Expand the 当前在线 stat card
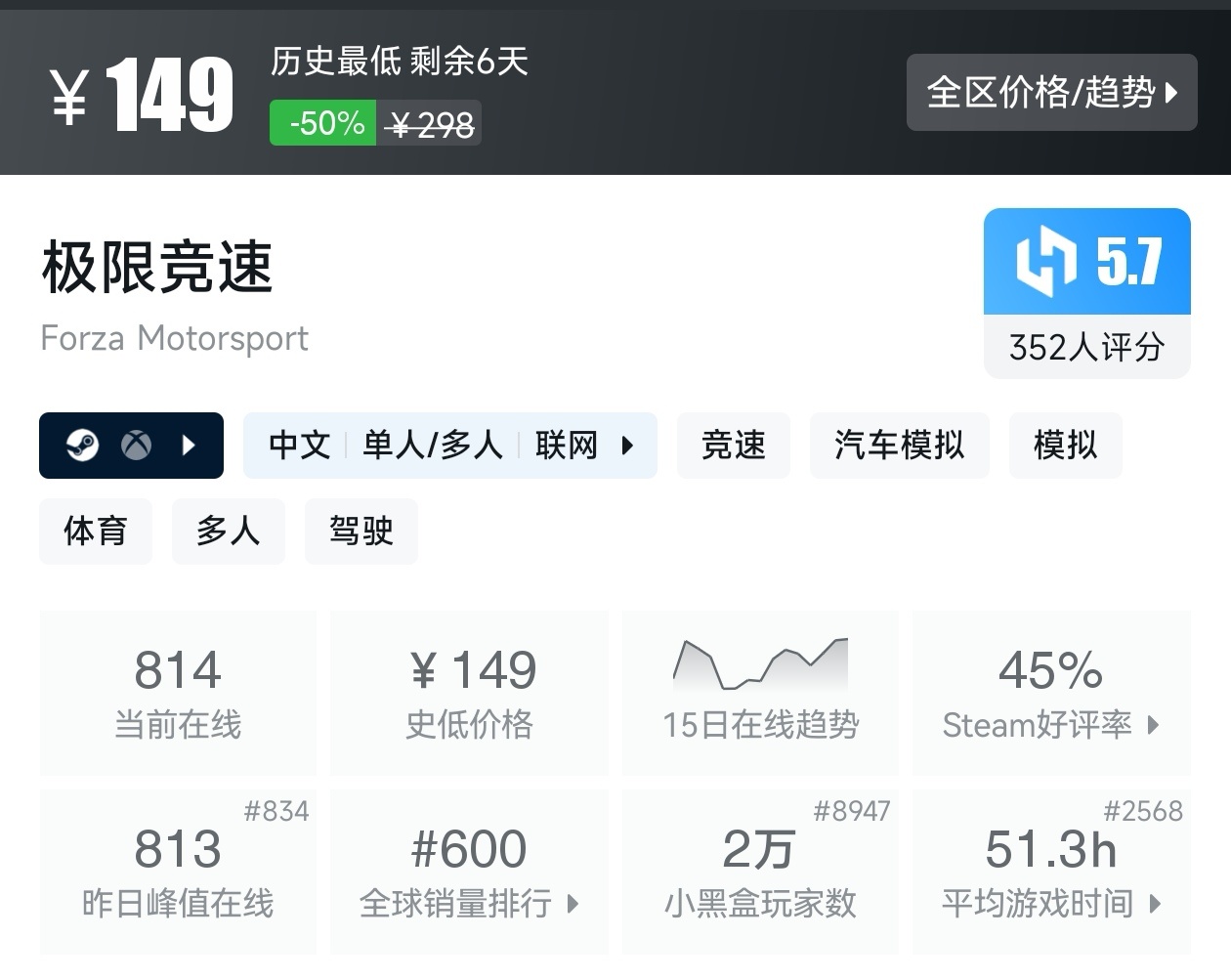 point(178,692)
